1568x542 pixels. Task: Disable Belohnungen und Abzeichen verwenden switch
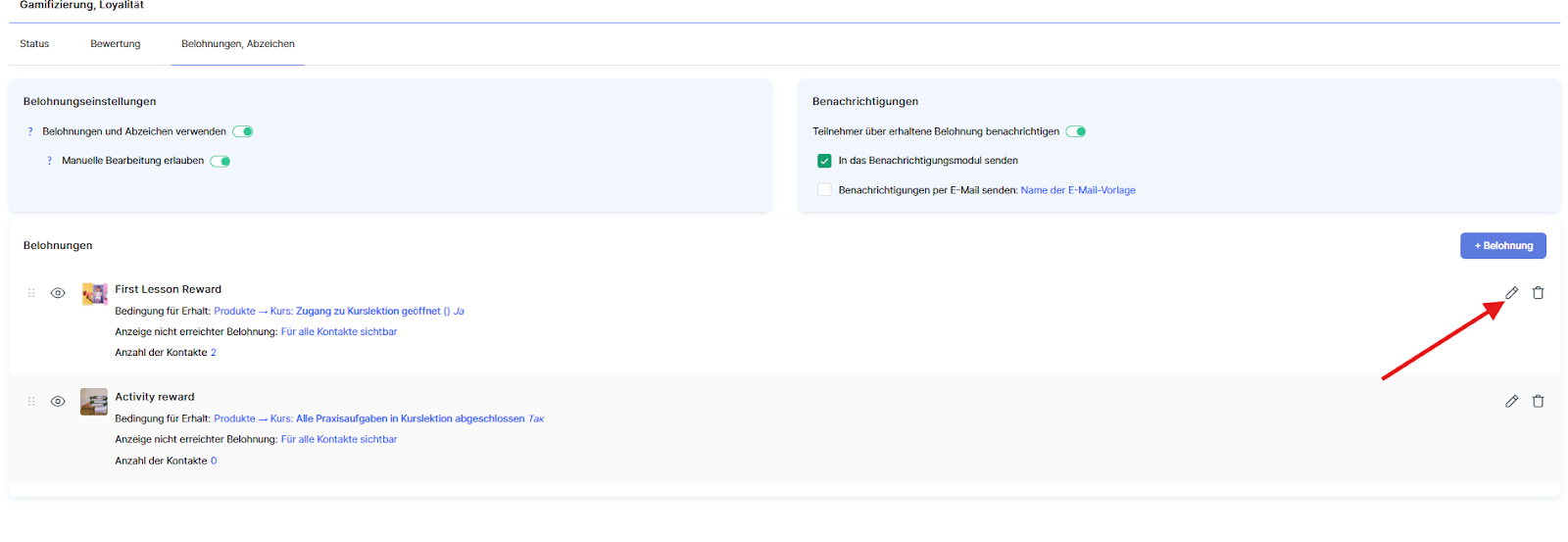pos(244,131)
